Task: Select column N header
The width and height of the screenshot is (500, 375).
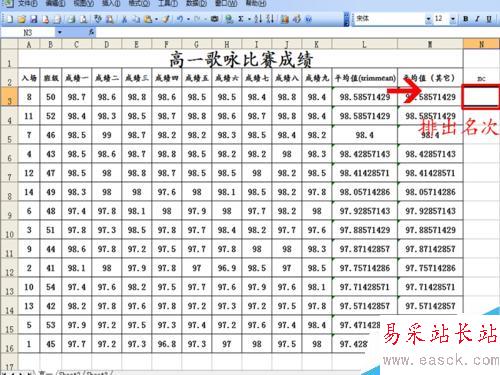Action: point(481,44)
